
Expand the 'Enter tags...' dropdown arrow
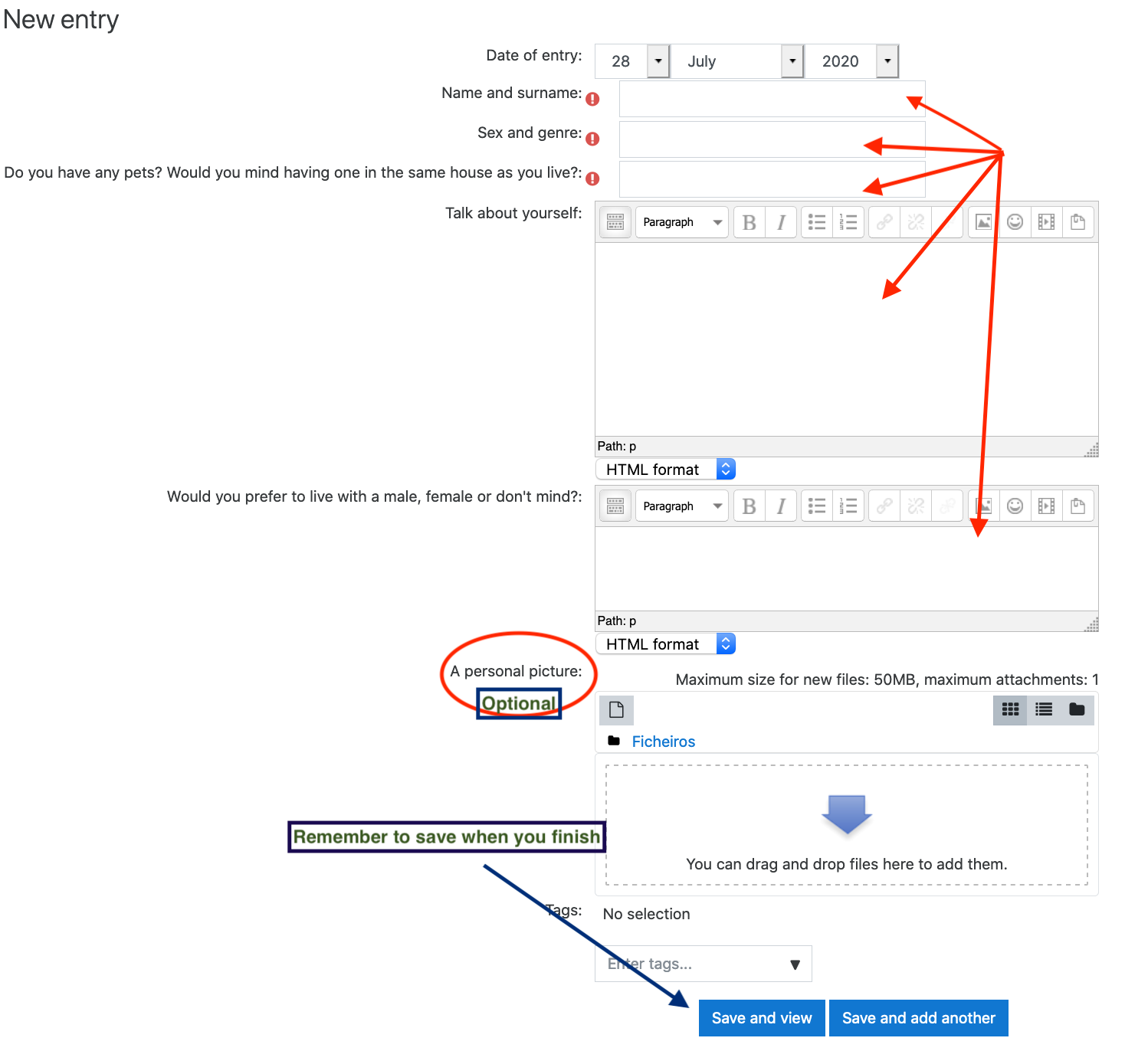795,964
